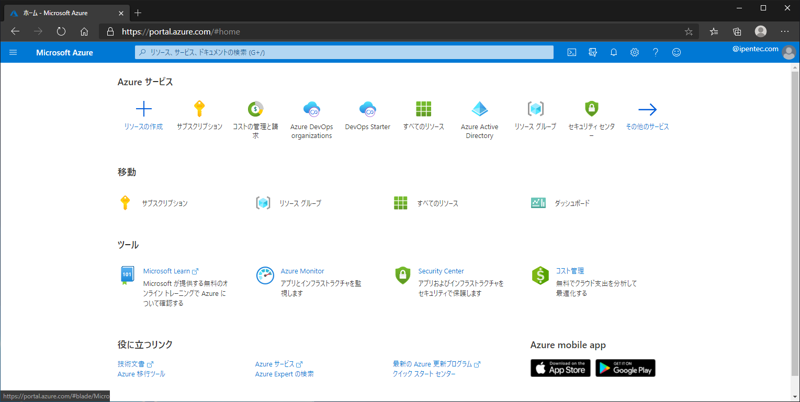Go to ダッシュボード under 移動
800x402 pixels.
point(572,204)
